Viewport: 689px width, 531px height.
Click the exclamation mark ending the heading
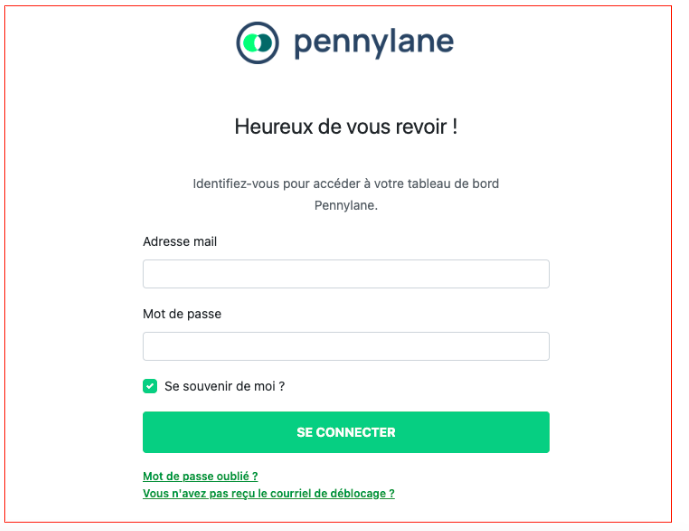[x=455, y=127]
